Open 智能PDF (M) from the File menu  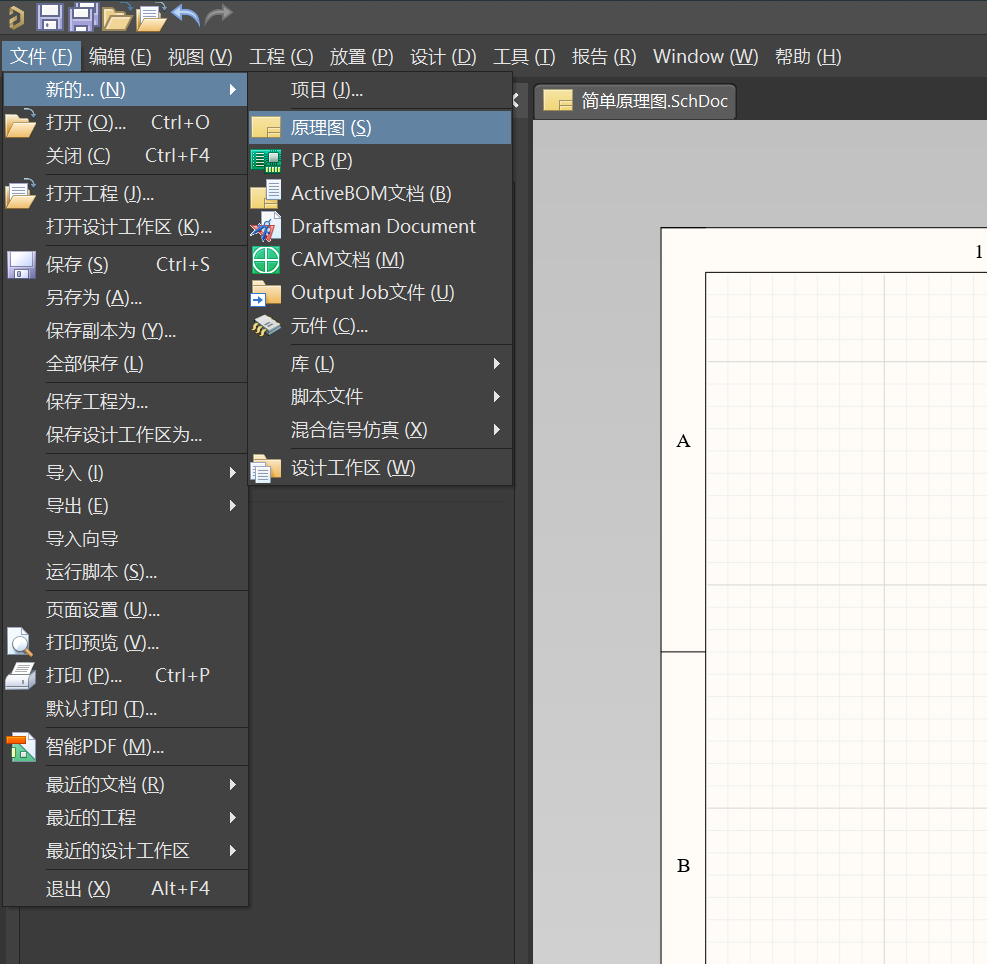tap(104, 747)
